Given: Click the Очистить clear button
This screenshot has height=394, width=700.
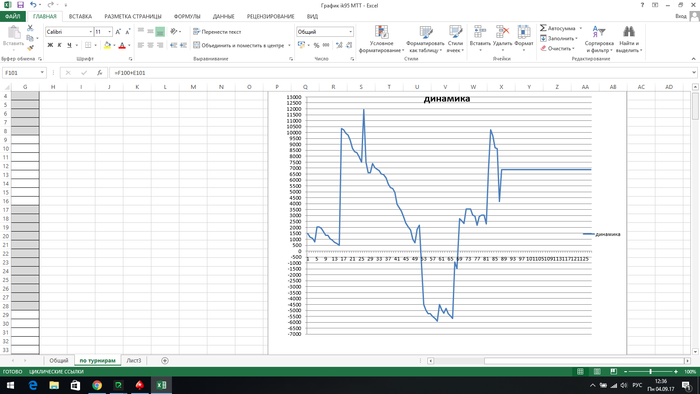Looking at the screenshot, I should coord(558,48).
